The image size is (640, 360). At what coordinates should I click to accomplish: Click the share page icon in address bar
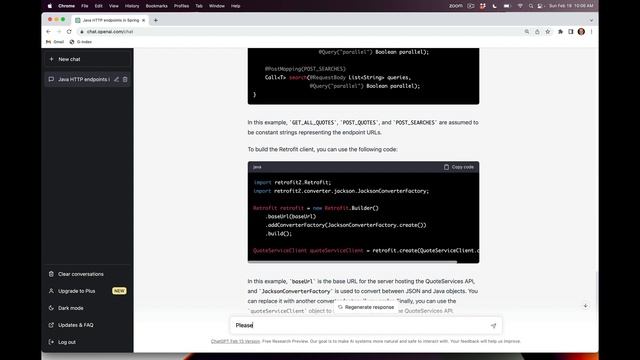pyautogui.click(x=537, y=31)
